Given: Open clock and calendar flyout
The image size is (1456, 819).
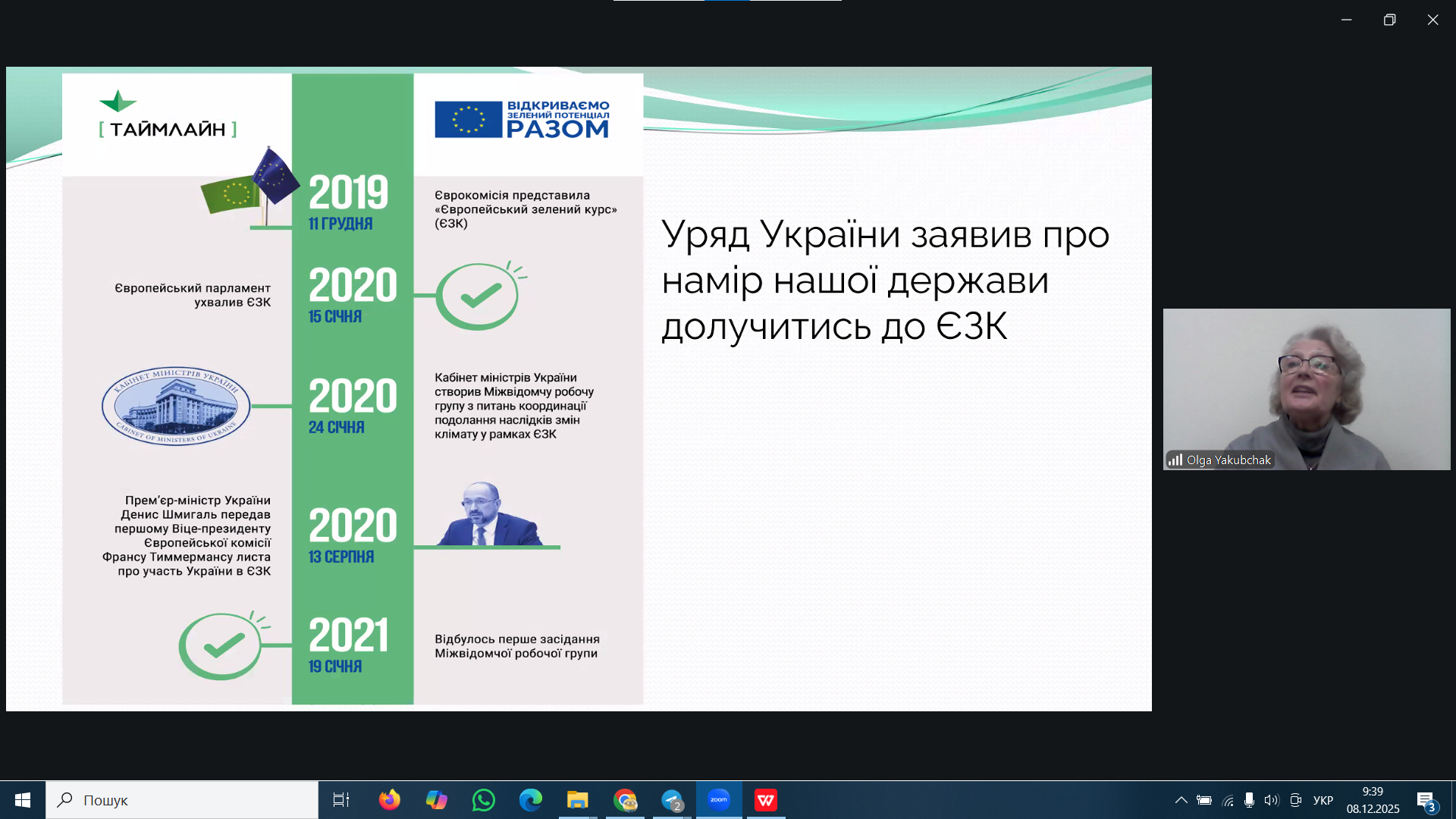Looking at the screenshot, I should [1373, 800].
